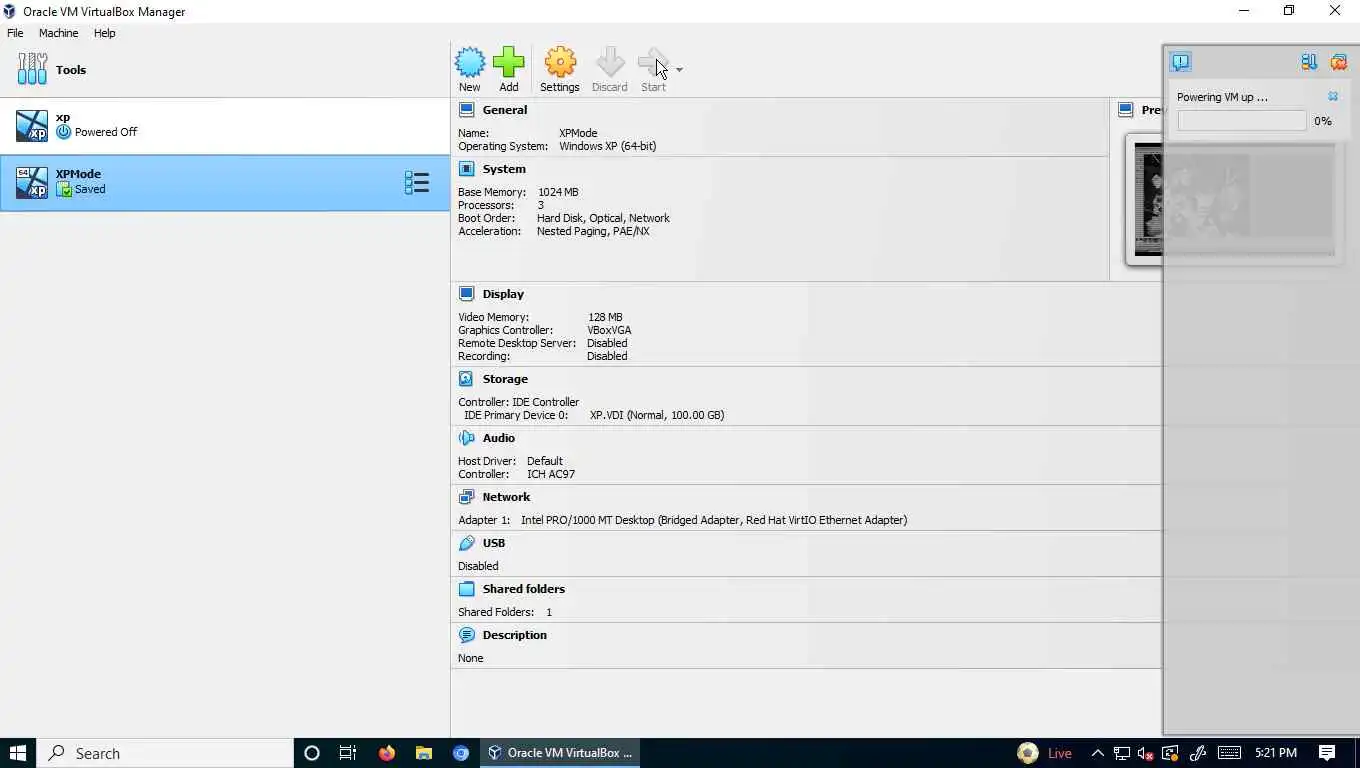1360x768 pixels.
Task: Open the System settings heading link
Action: tap(504, 169)
